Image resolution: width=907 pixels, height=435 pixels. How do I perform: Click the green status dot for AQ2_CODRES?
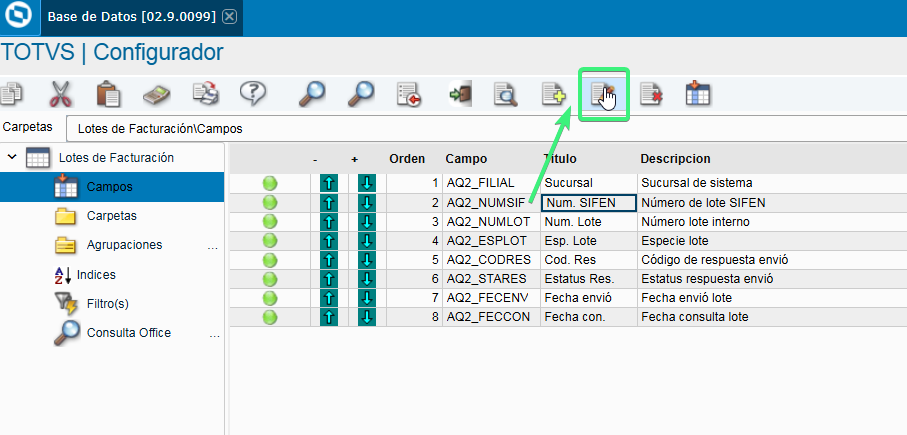(x=270, y=260)
